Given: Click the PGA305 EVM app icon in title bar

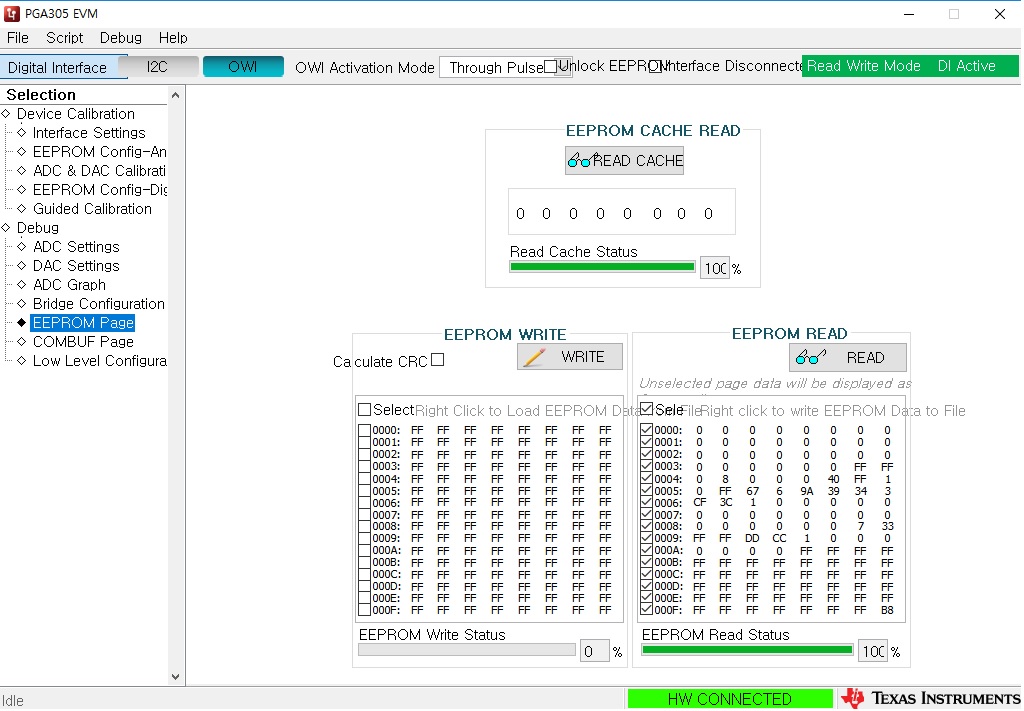Looking at the screenshot, I should tap(12, 13).
